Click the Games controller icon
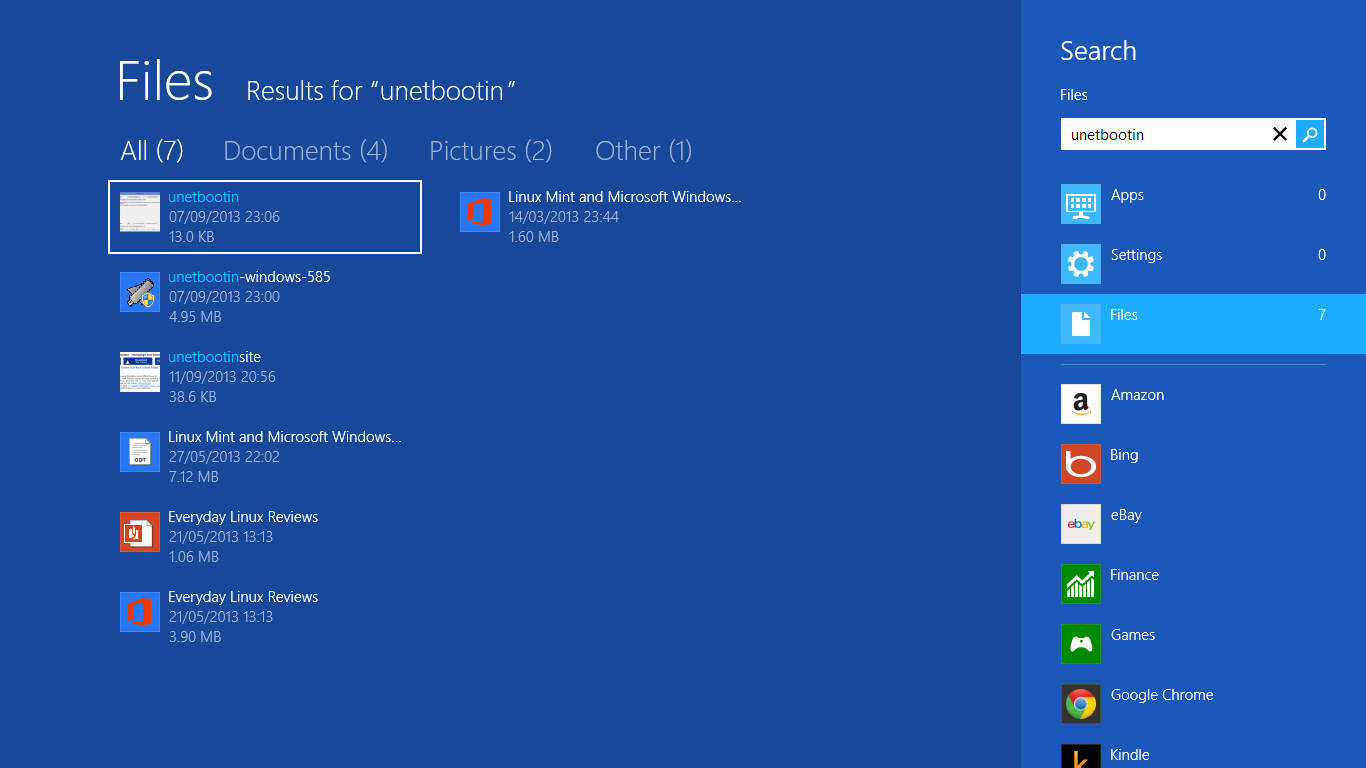This screenshot has width=1366, height=768. pyautogui.click(x=1081, y=644)
